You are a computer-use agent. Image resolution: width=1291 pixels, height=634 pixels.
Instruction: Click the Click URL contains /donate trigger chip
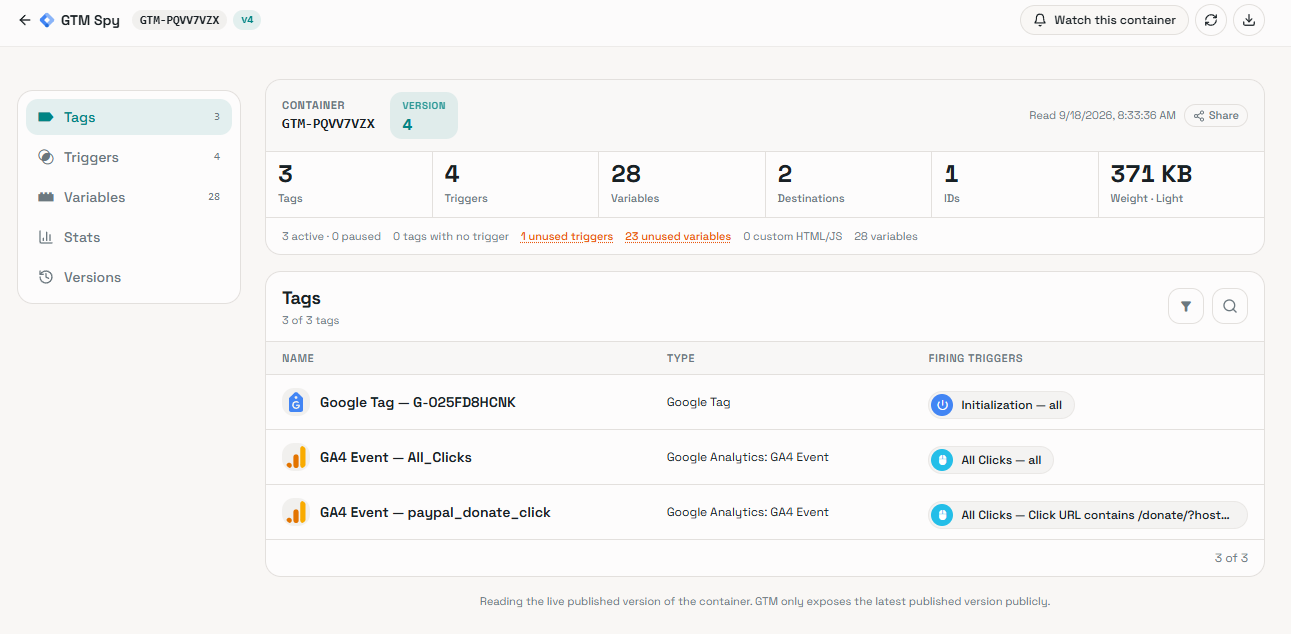1088,515
